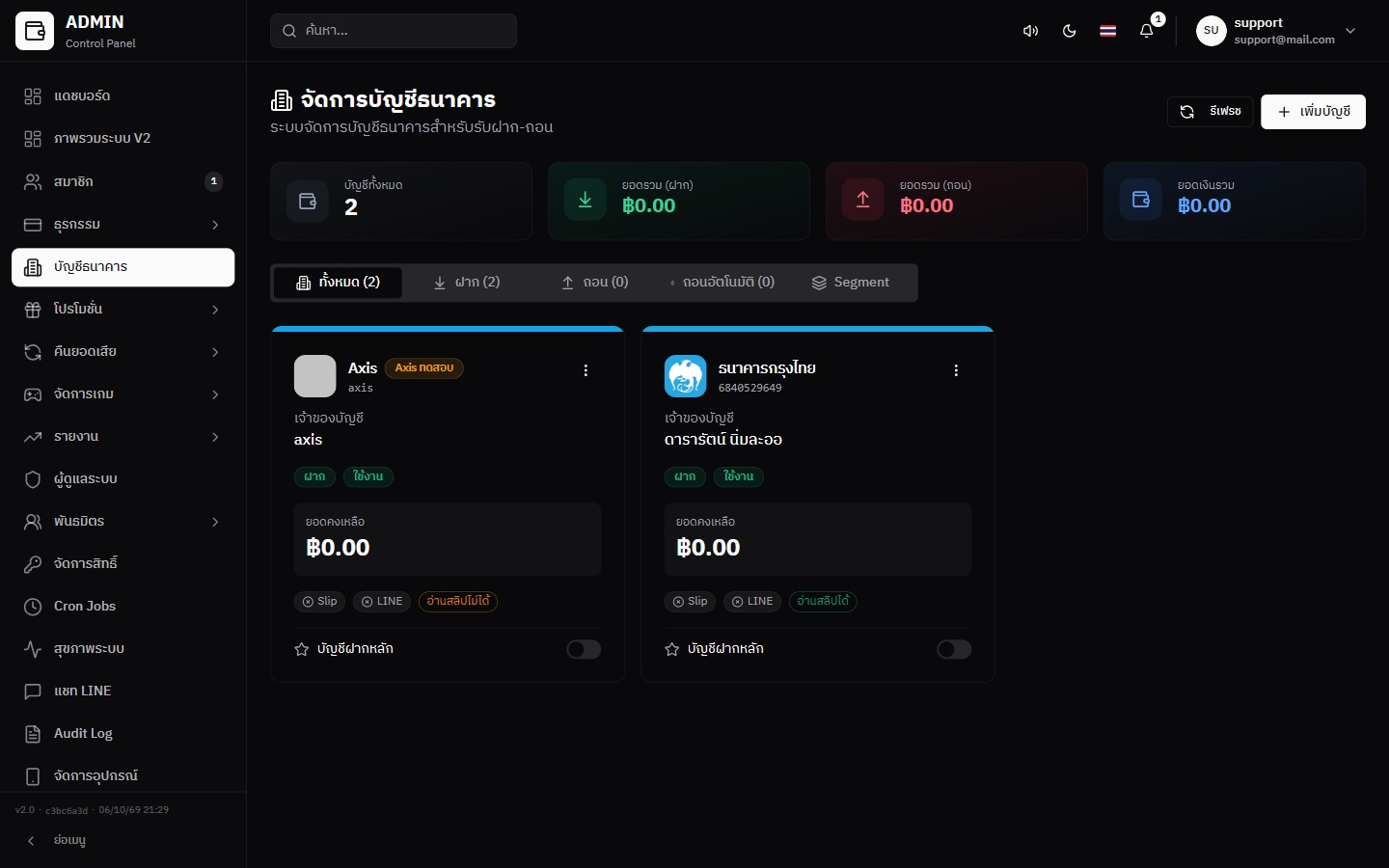Toggle main deposit account switch for ธนาคารกรุงไทย
This screenshot has height=868, width=1389.
[954, 649]
